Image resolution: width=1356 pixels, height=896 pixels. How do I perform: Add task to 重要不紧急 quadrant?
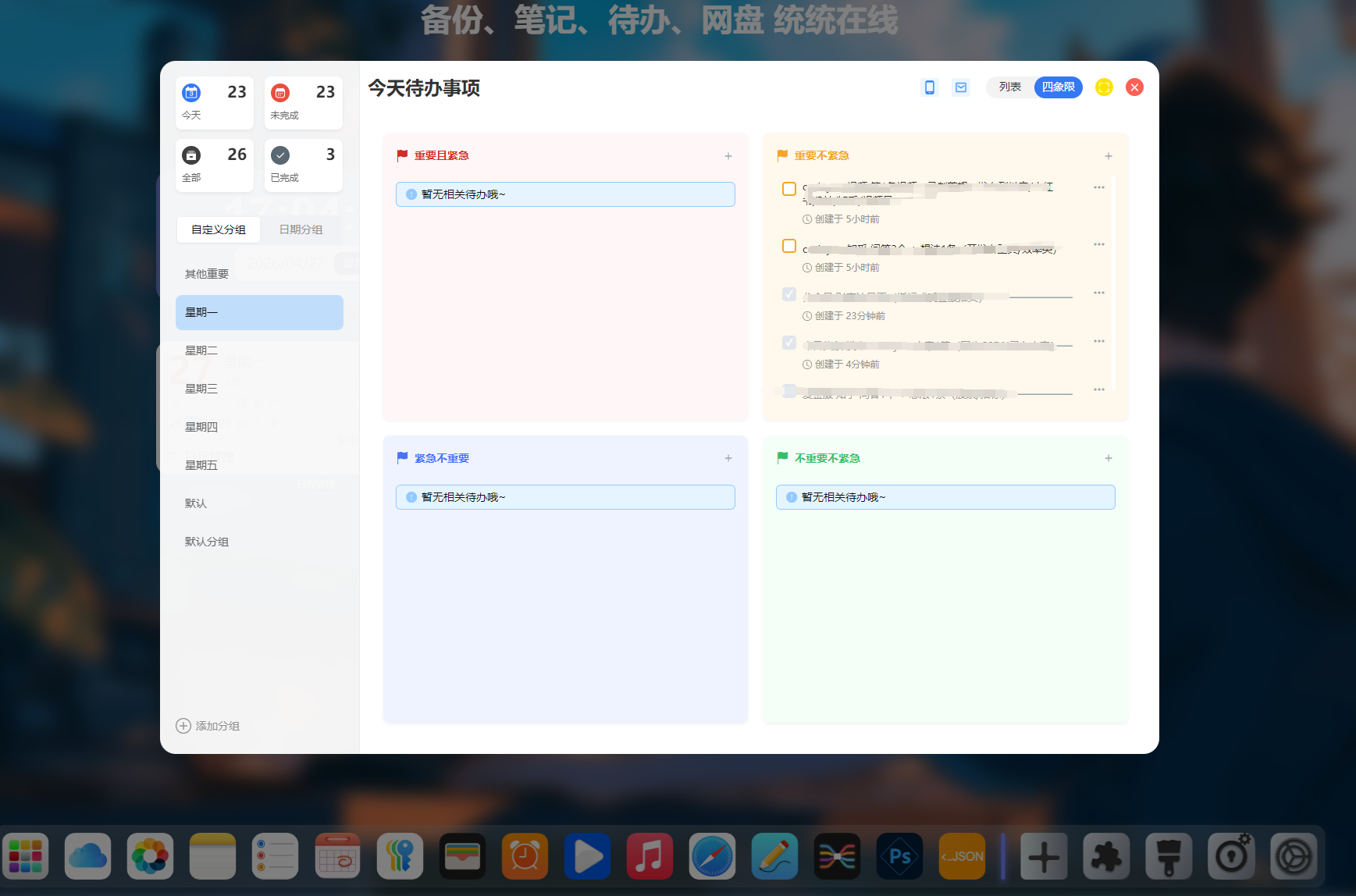[x=1109, y=156]
